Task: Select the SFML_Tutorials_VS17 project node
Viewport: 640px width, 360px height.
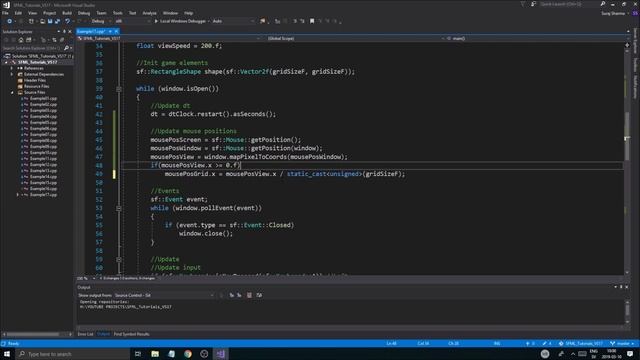Action: click(38, 62)
